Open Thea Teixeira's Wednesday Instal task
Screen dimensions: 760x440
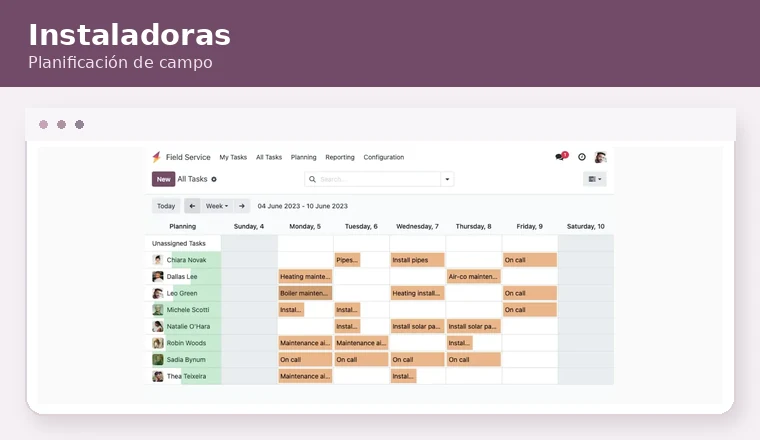coord(403,376)
